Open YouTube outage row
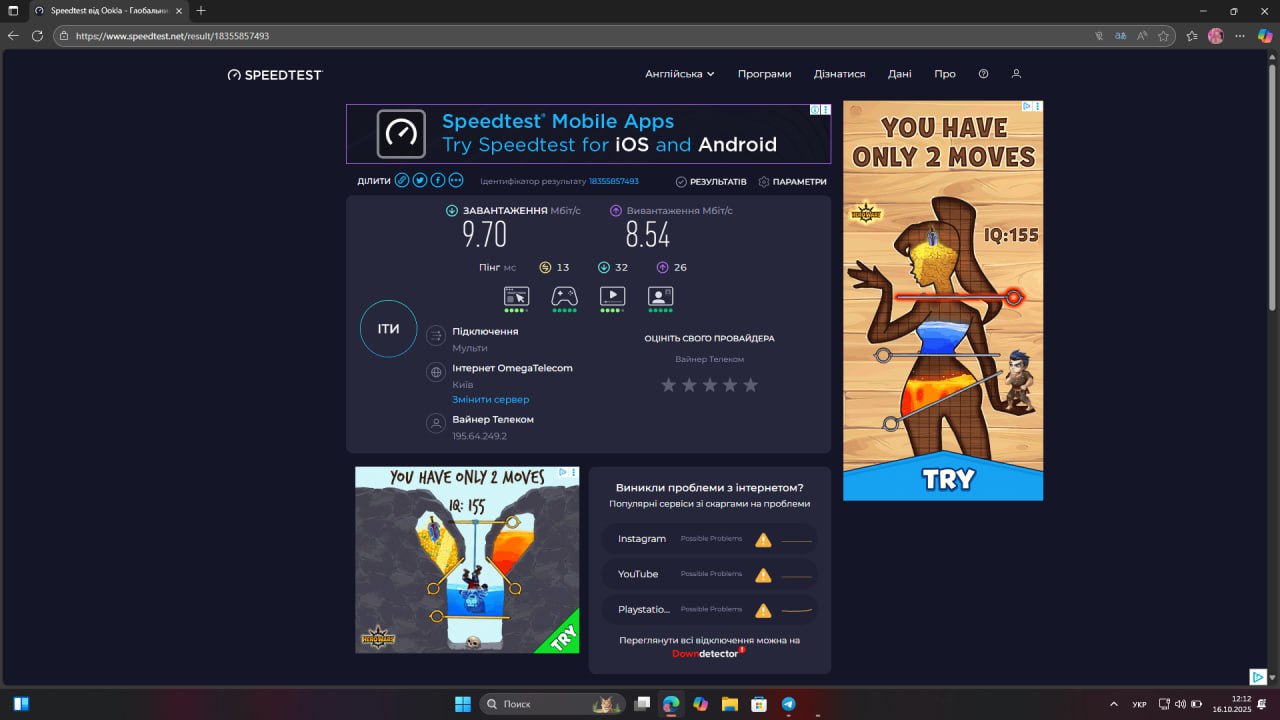 (x=710, y=574)
